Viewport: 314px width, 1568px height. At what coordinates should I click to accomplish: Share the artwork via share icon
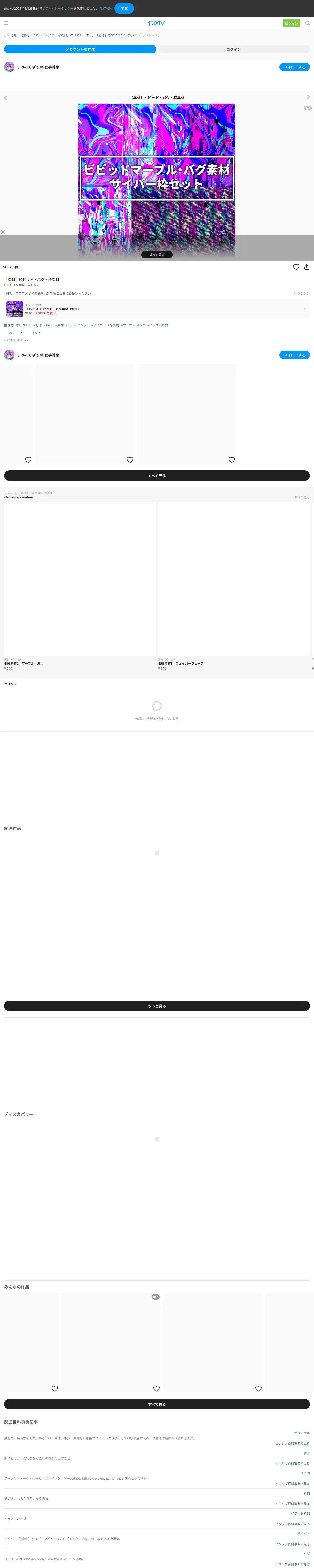[307, 267]
